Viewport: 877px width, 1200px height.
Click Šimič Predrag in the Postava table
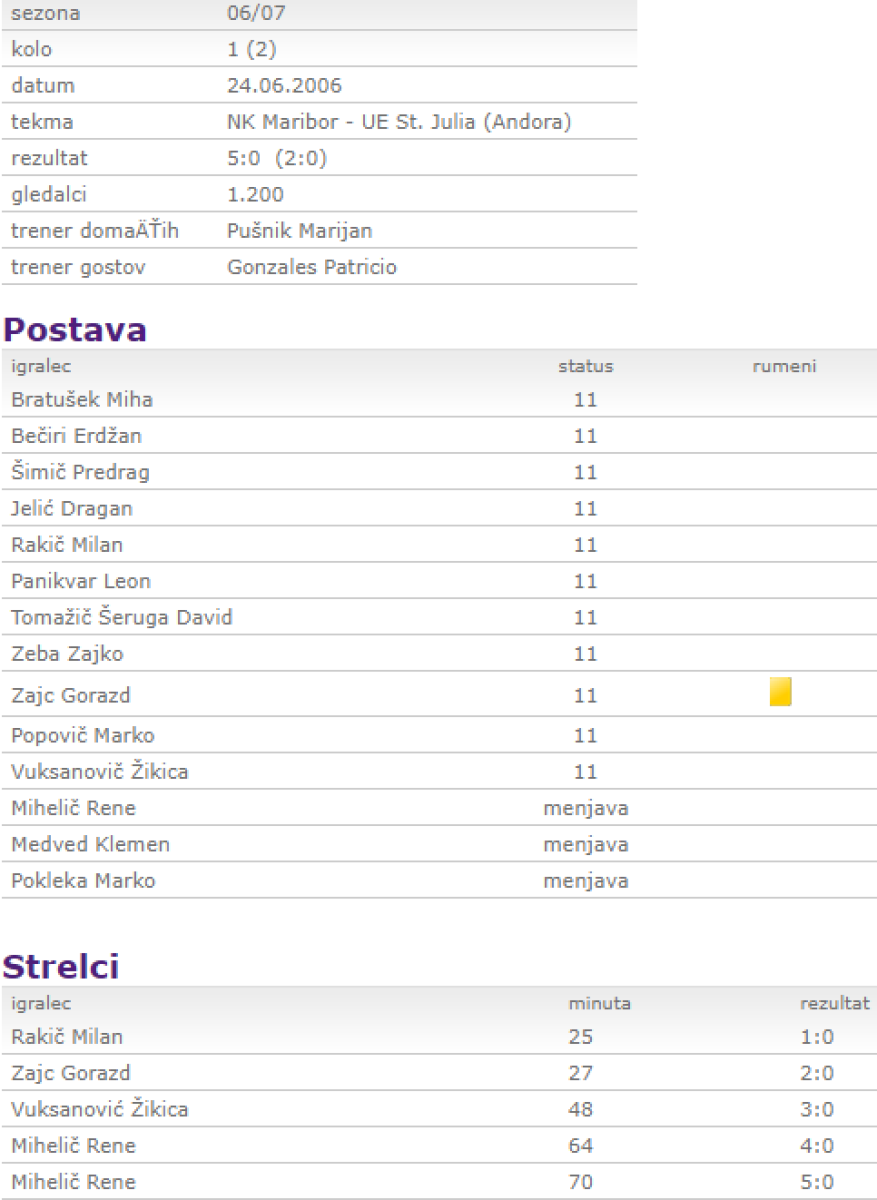pos(80,472)
